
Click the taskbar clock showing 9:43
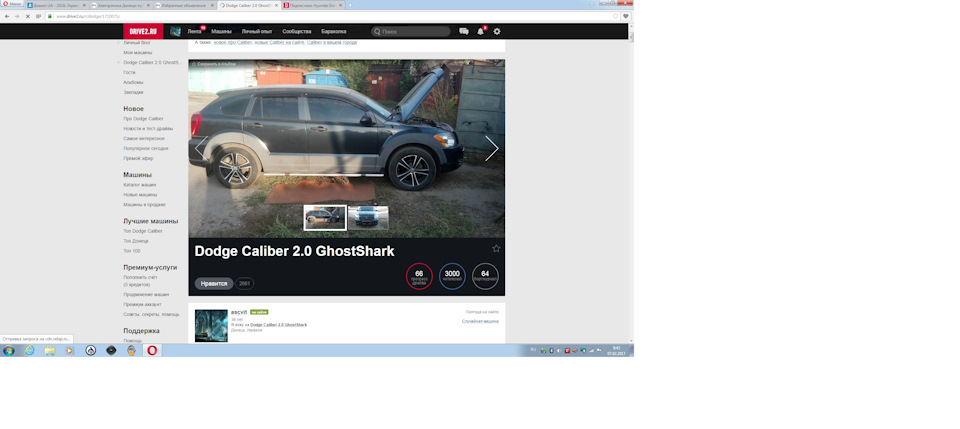click(x=616, y=351)
